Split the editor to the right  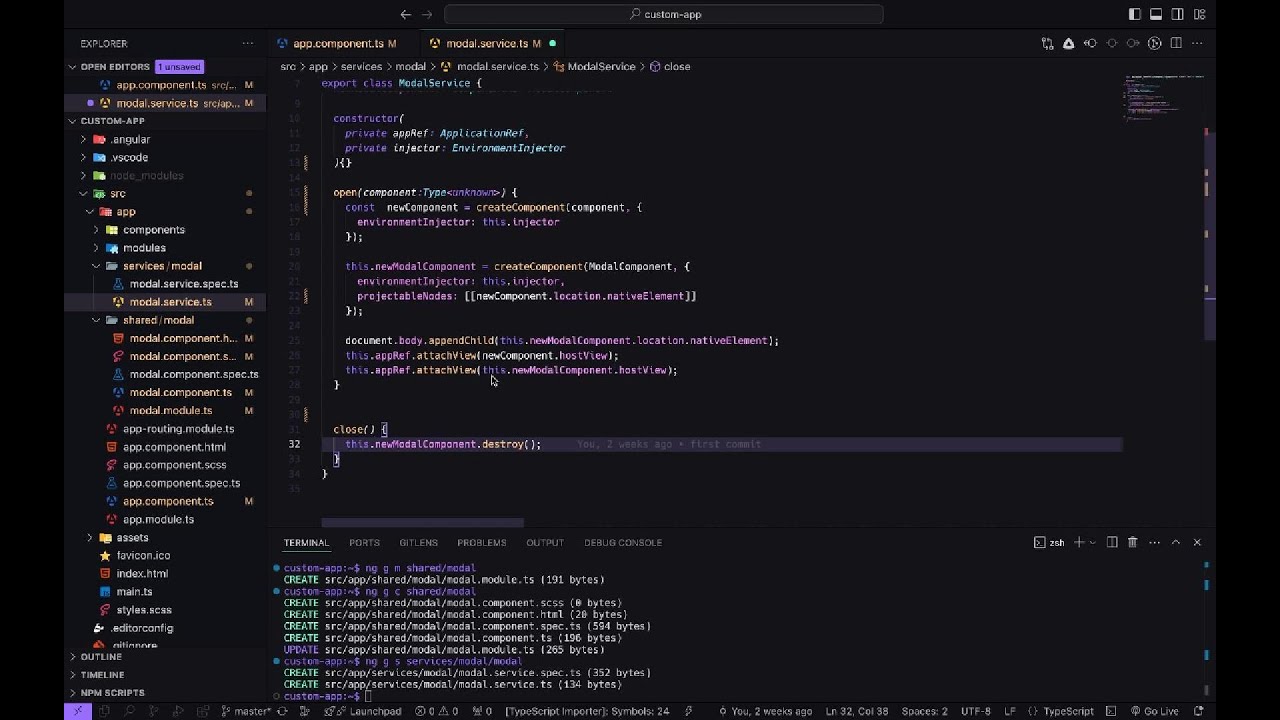click(1176, 43)
